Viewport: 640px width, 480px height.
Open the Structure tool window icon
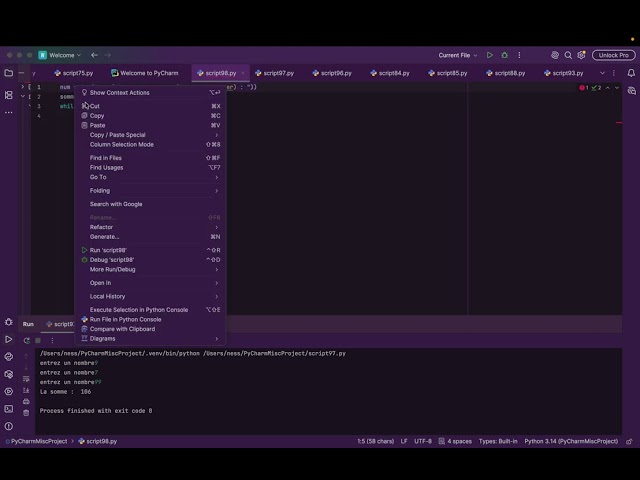[9, 95]
